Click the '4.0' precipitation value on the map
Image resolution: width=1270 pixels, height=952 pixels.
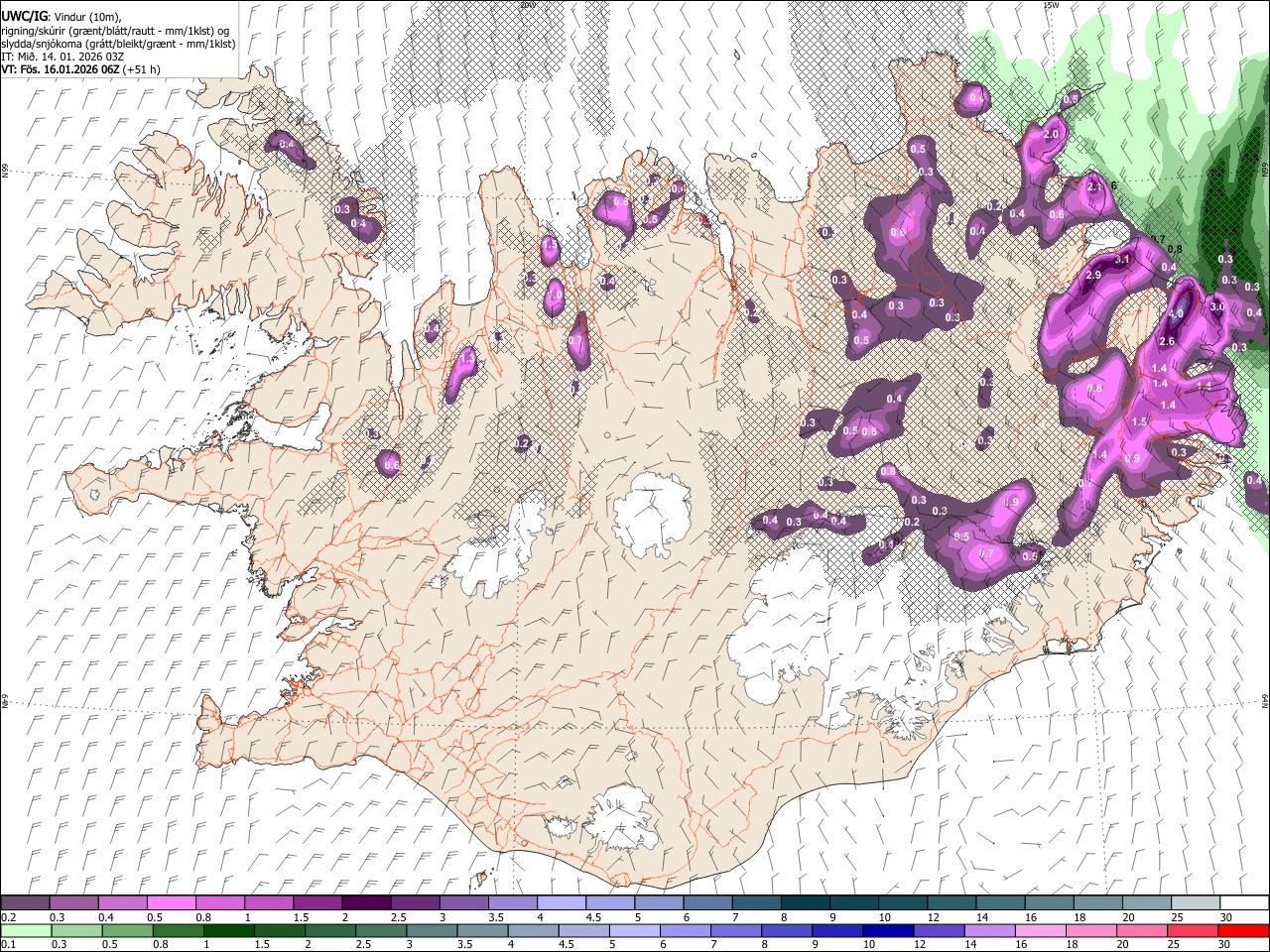[x=1177, y=313]
